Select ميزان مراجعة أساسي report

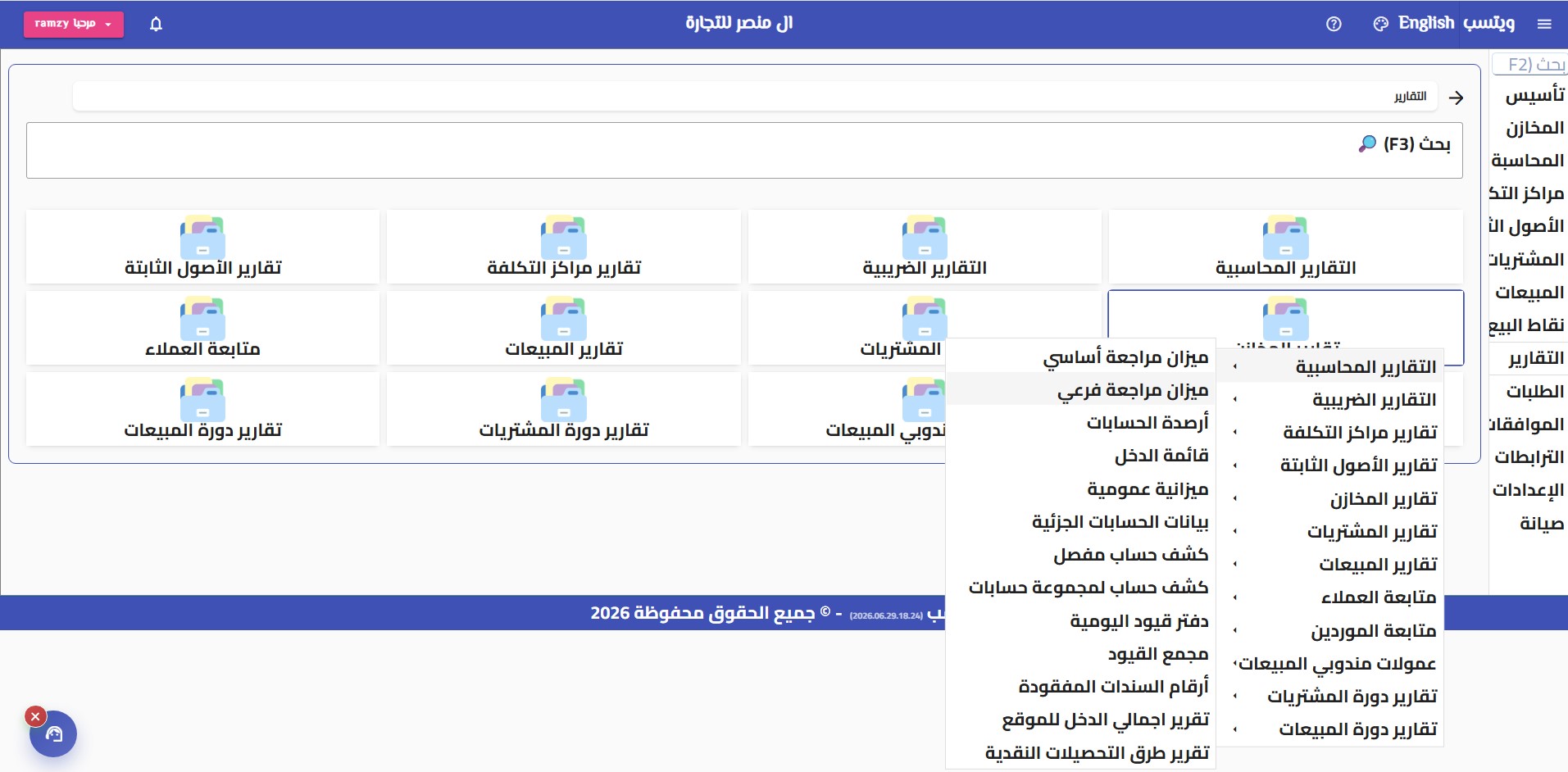(1080, 357)
